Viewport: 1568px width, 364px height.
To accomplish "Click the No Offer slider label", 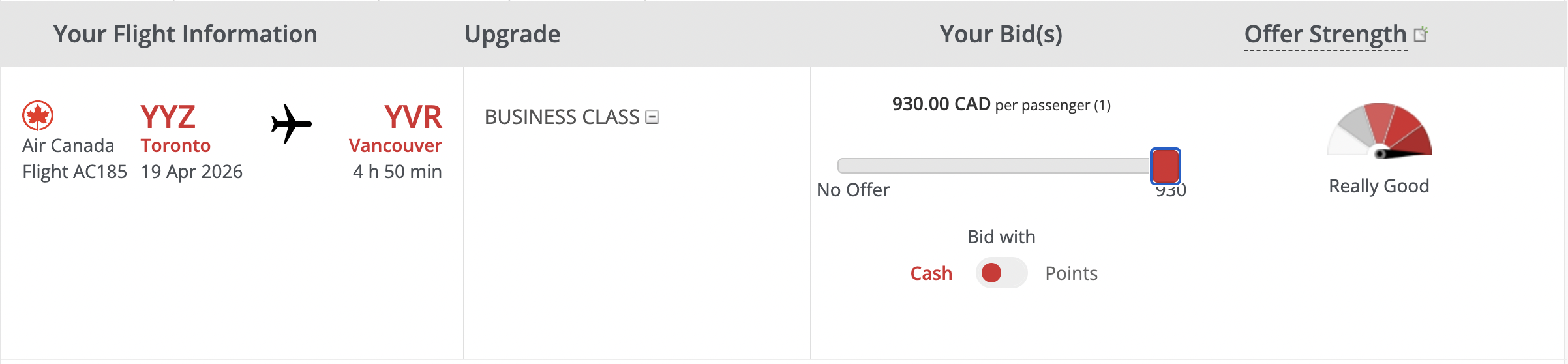I will point(853,190).
